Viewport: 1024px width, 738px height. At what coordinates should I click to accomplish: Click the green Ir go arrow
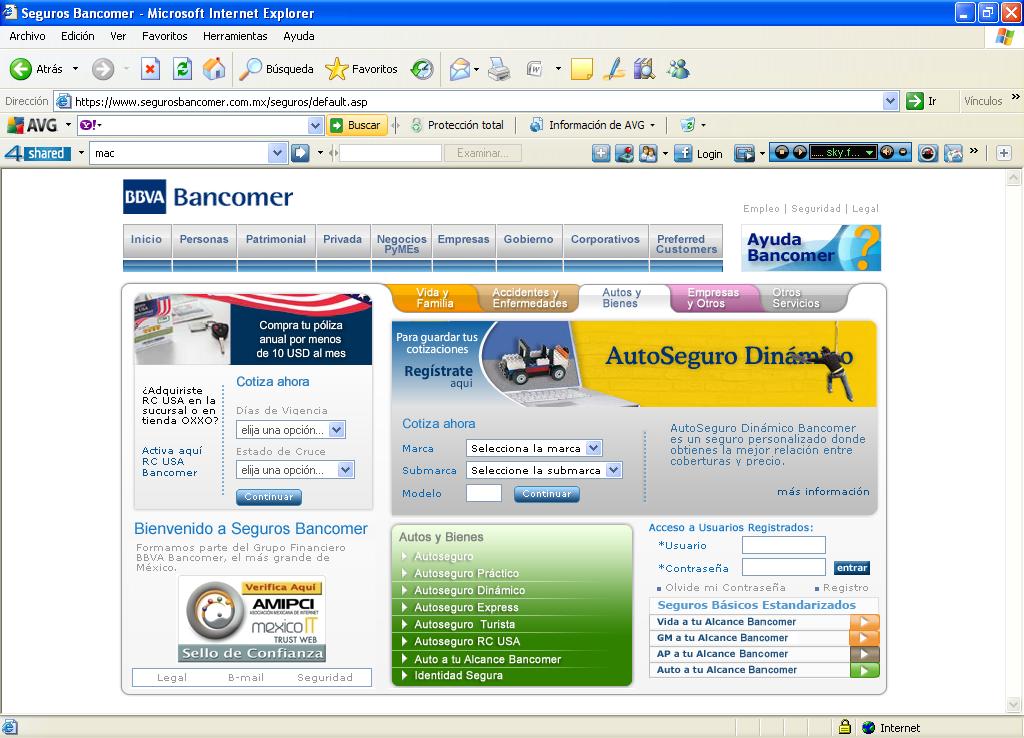tap(914, 101)
